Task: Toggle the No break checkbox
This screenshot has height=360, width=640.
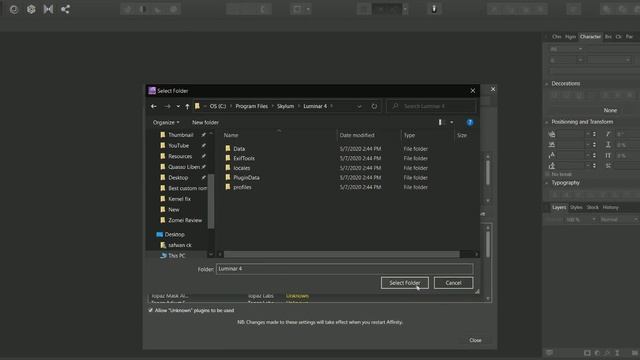Action: click(547, 174)
